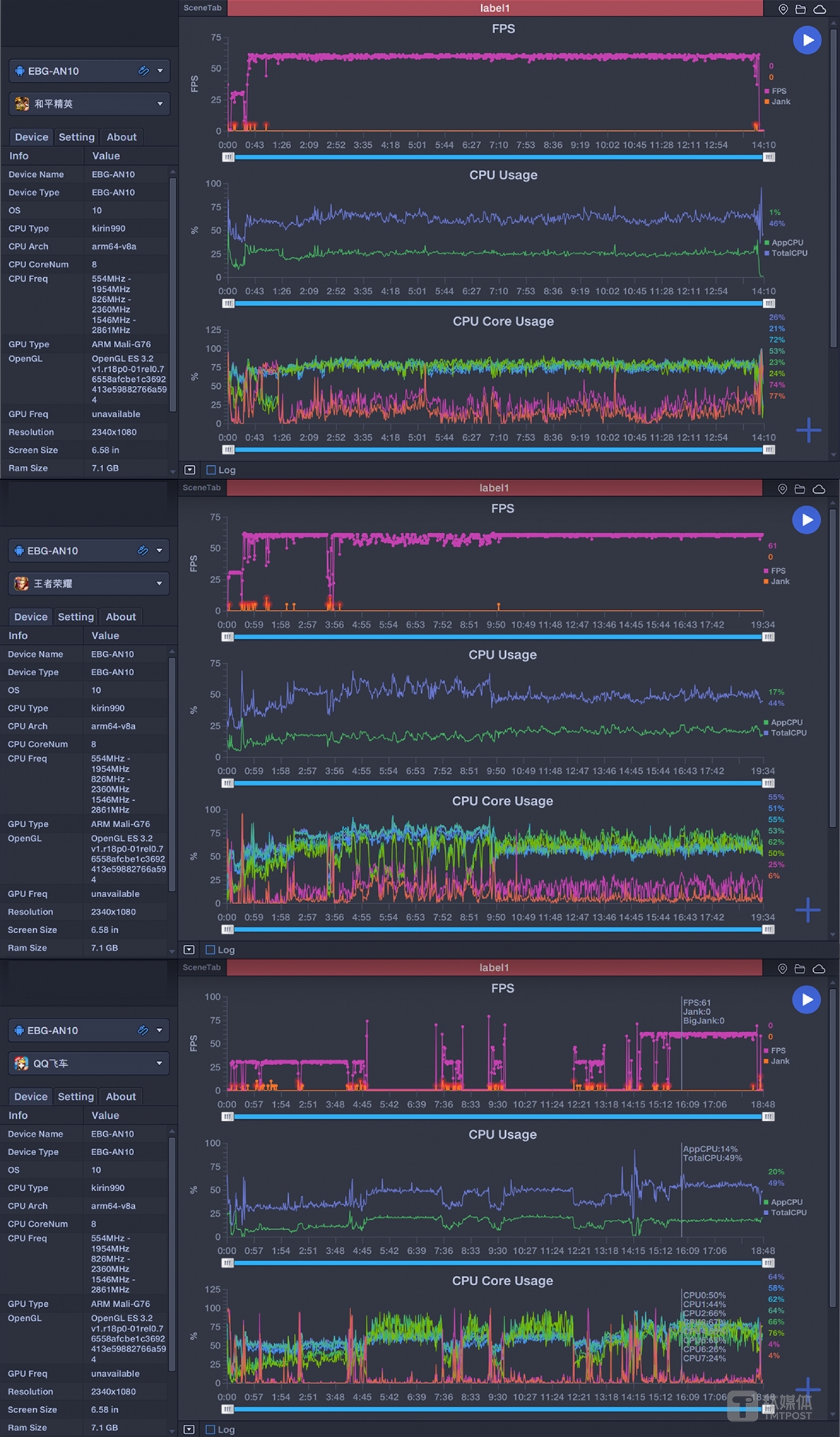Open the About tab in middle panel
Screen dimensions: 840x1437
[121, 617]
